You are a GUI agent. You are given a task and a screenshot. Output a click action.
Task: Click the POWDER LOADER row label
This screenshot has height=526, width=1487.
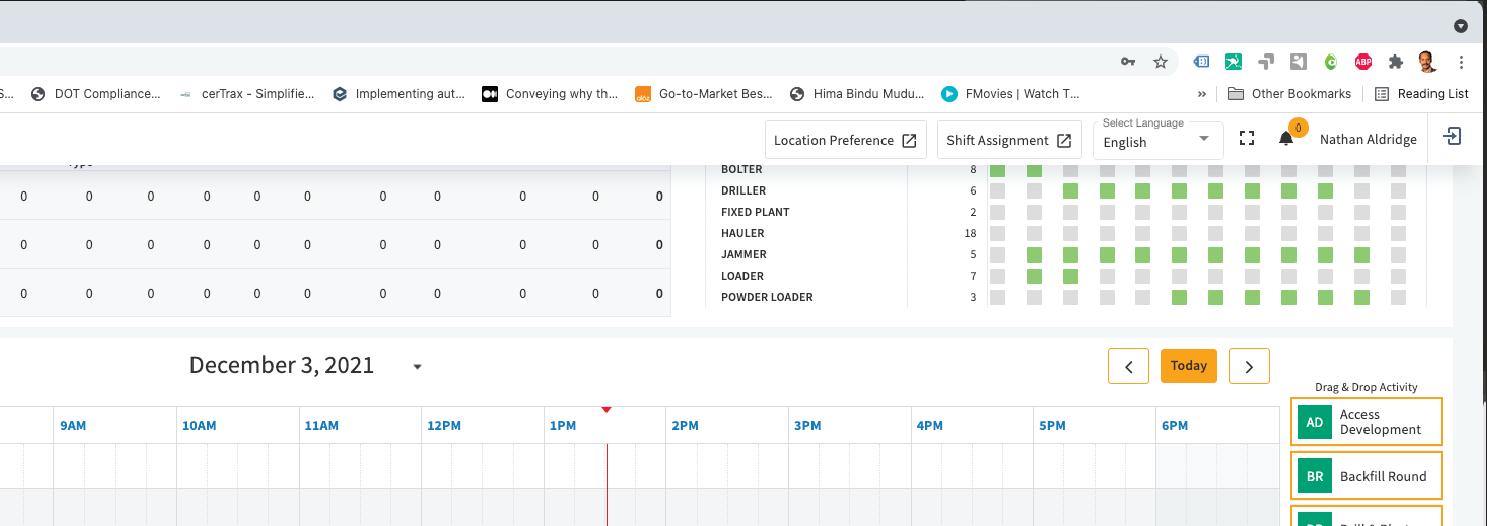tap(766, 297)
